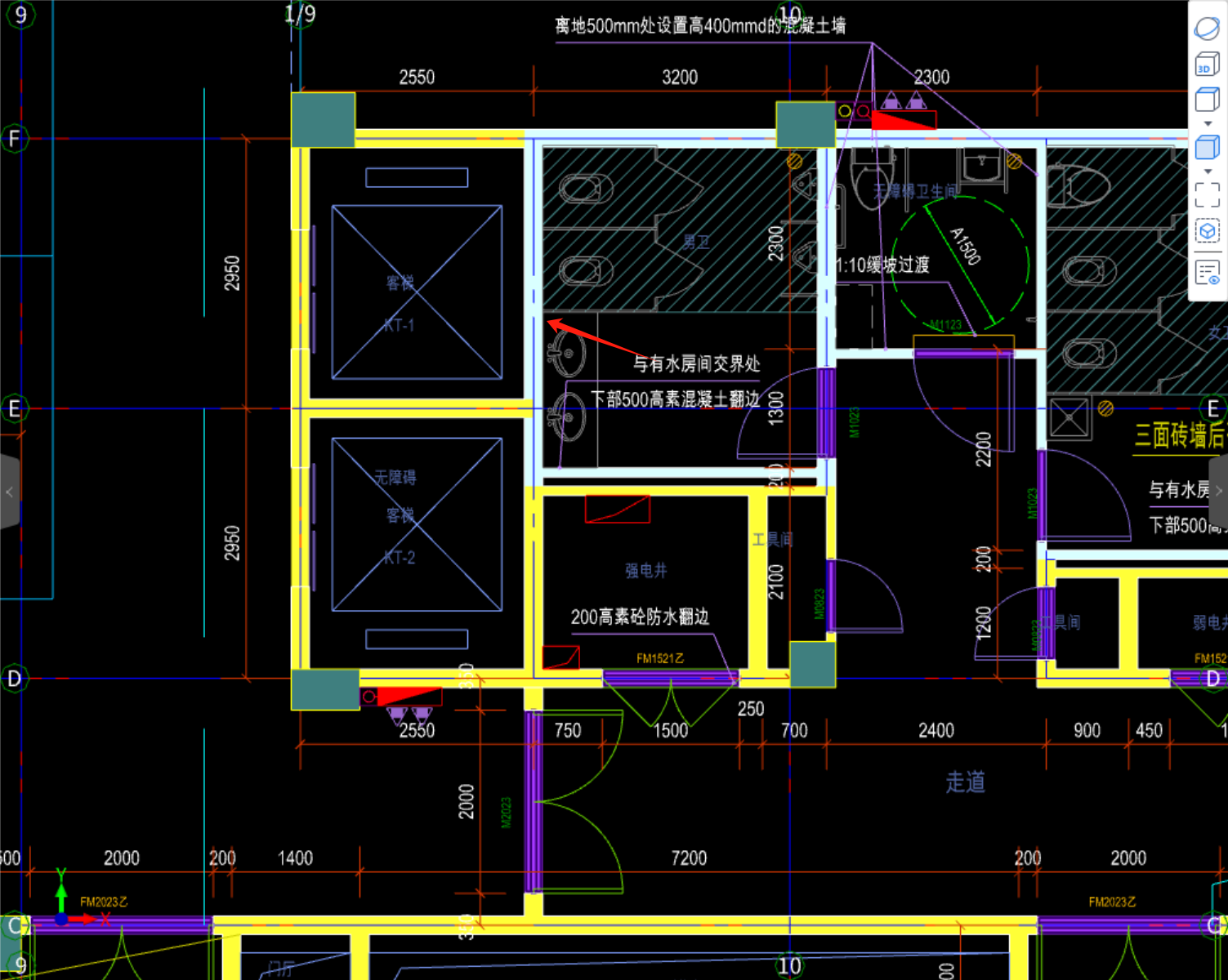This screenshot has height=980, width=1228.
Task: Select the wireframe cube view icon
Action: click(x=1207, y=100)
